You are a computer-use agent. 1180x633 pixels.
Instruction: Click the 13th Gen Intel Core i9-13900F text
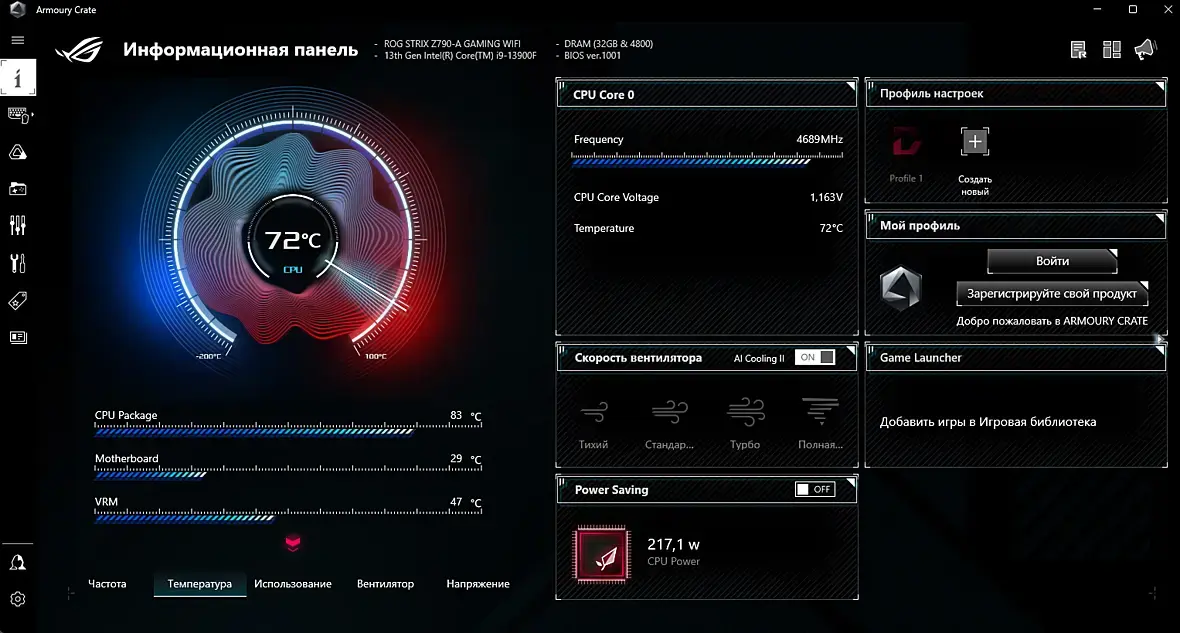click(460, 56)
